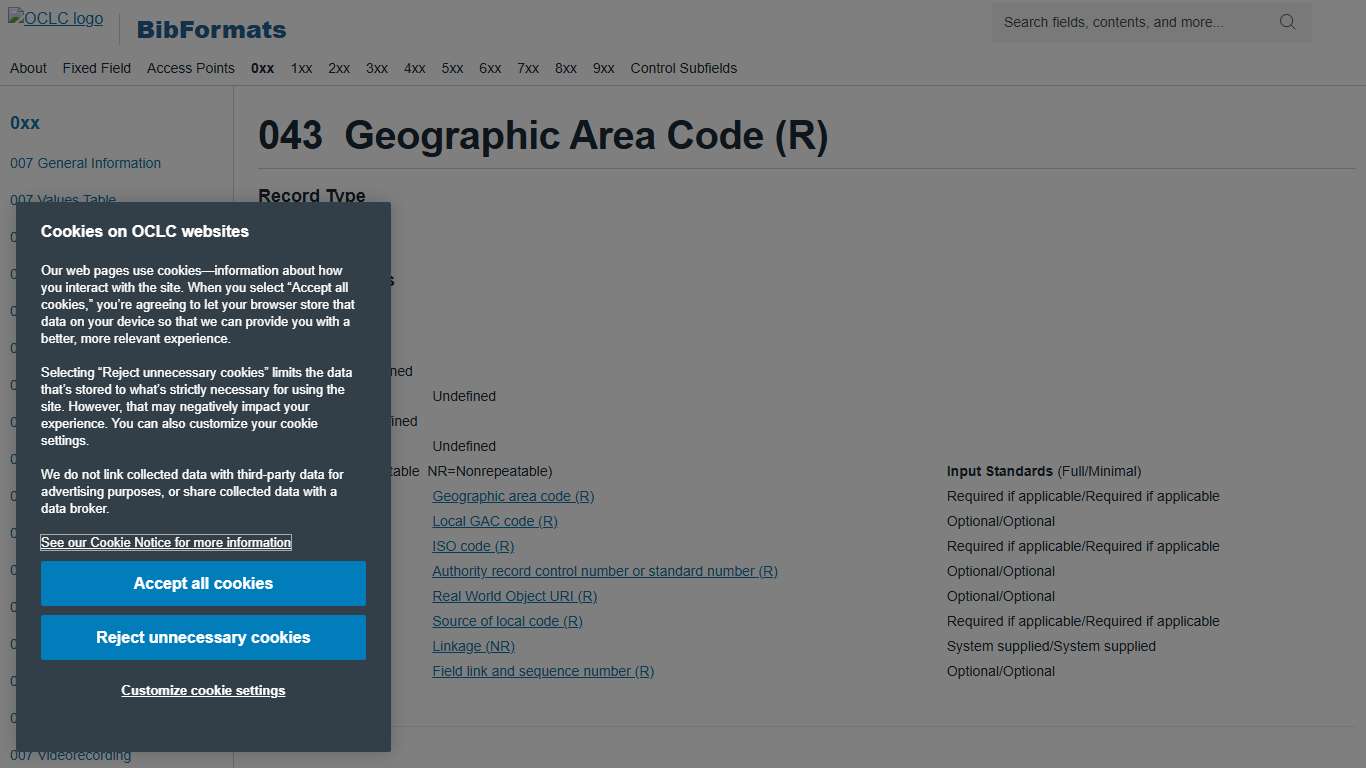
Task: Open the 007 Videorecording sidebar link
Action: (x=71, y=755)
